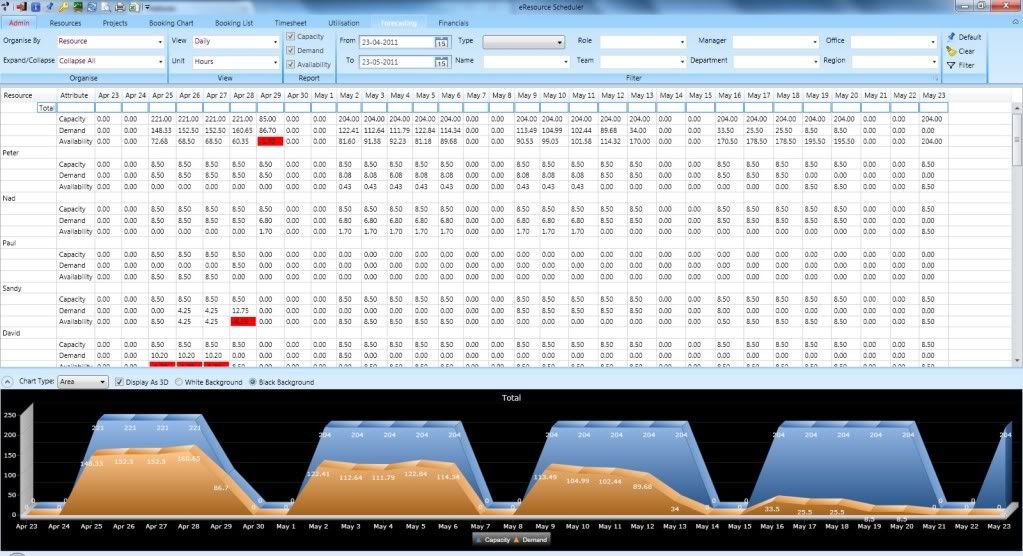Screen dimensions: 1023x556
Task: Apply the Filter funnel button
Action: click(x=960, y=65)
